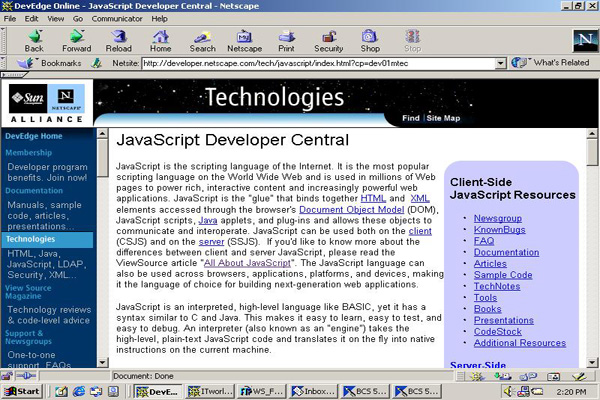Click sidebar scrollbar down arrow

tap(102, 362)
